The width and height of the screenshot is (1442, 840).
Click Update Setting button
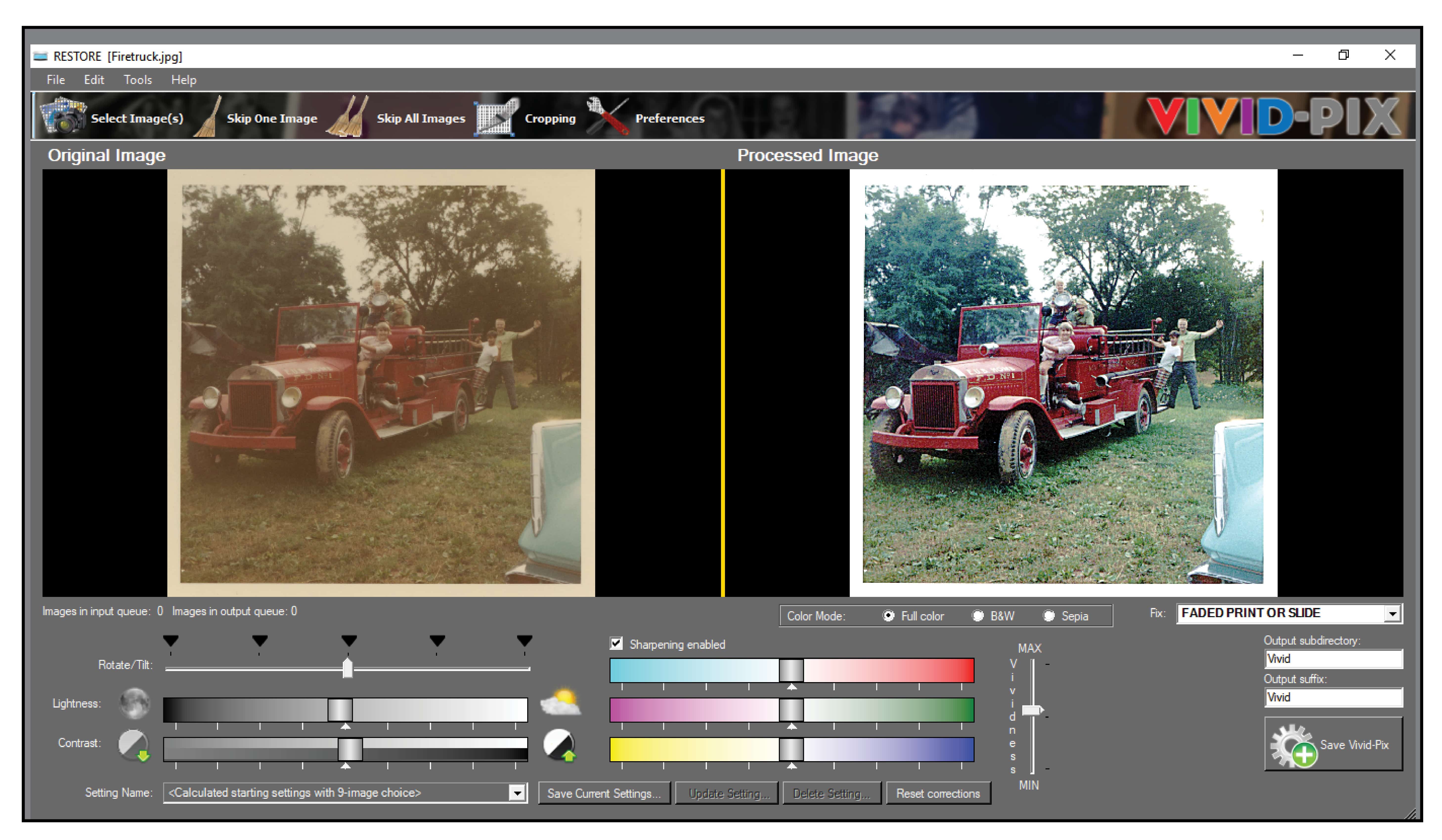727,793
